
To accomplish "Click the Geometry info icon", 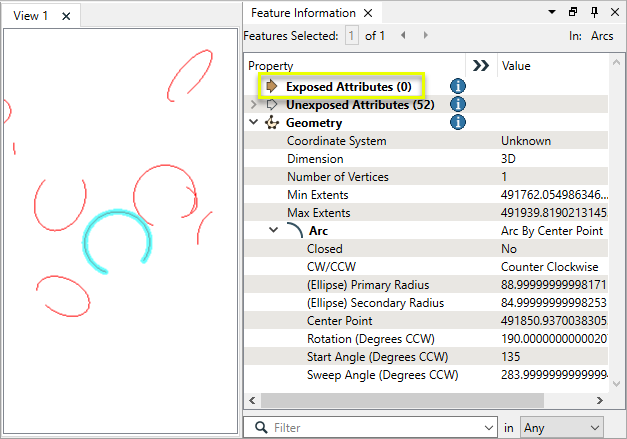I will [458, 122].
